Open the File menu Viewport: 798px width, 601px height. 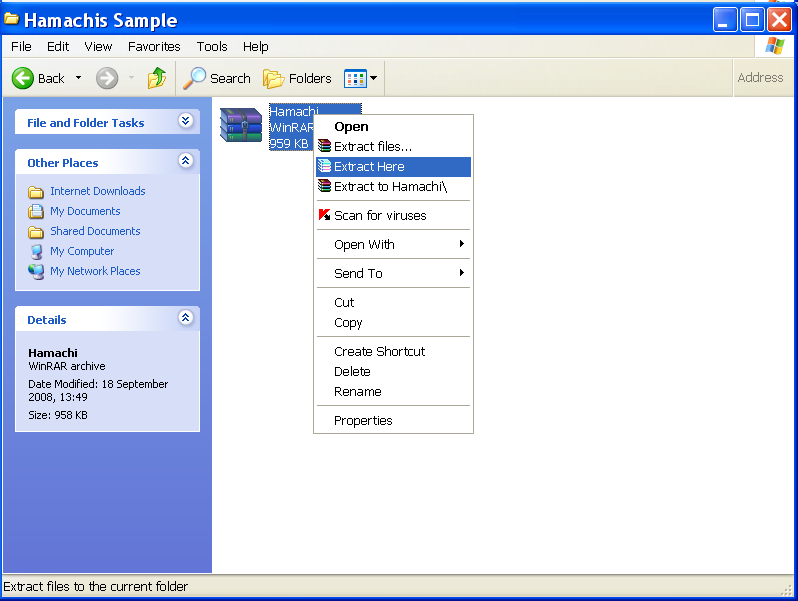[x=21, y=46]
